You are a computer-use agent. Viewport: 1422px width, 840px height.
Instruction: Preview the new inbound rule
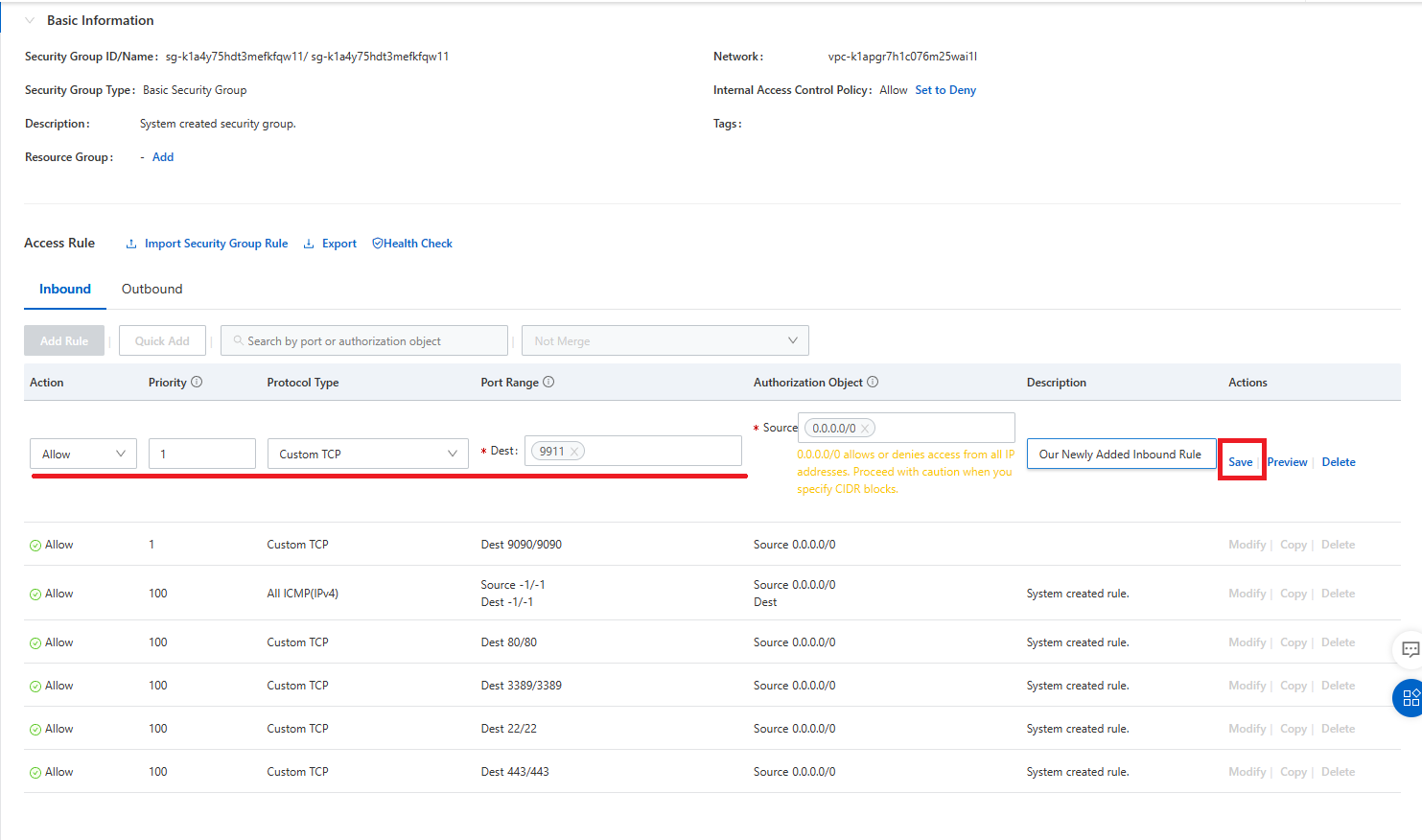click(1287, 462)
